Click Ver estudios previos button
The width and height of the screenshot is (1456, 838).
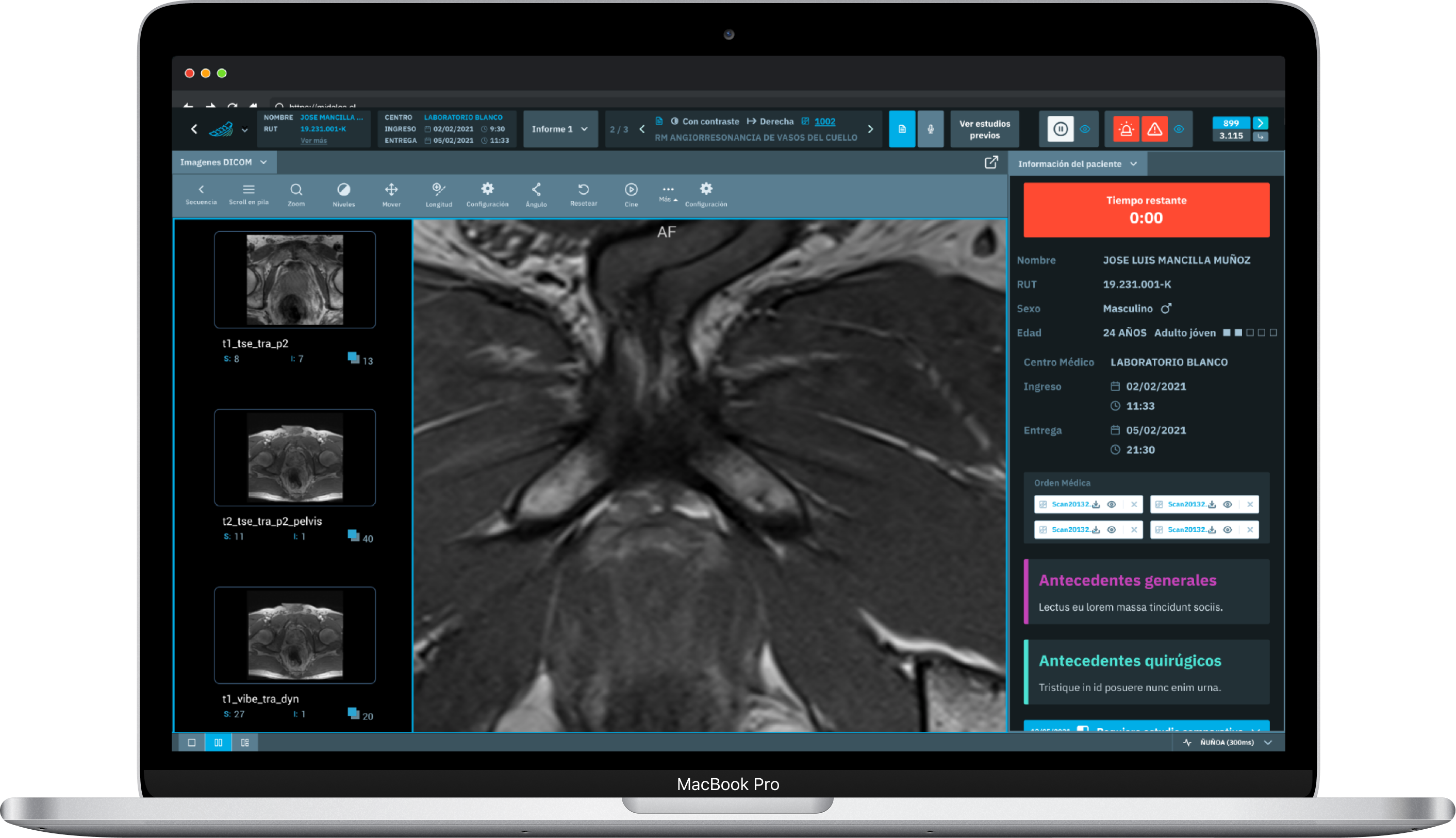[x=984, y=129]
